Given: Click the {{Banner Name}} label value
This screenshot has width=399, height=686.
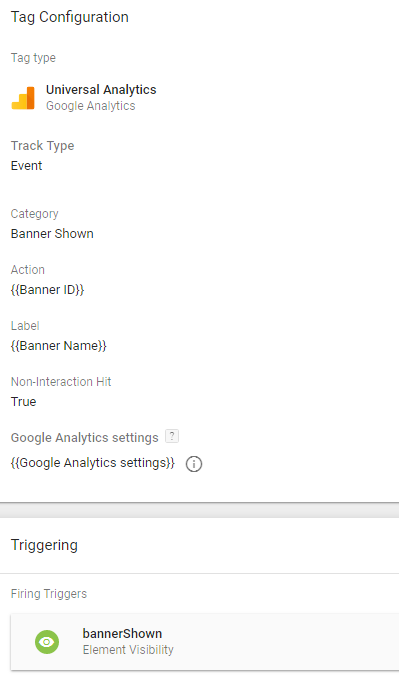Looking at the screenshot, I should point(59,346).
